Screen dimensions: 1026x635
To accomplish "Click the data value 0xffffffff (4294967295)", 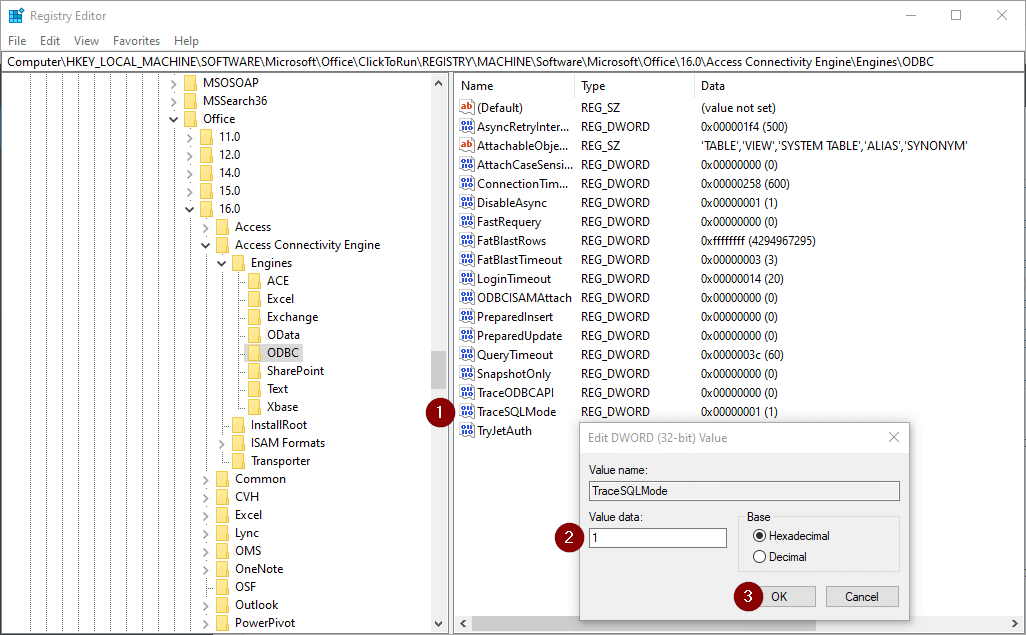I will pyautogui.click(x=758, y=241).
